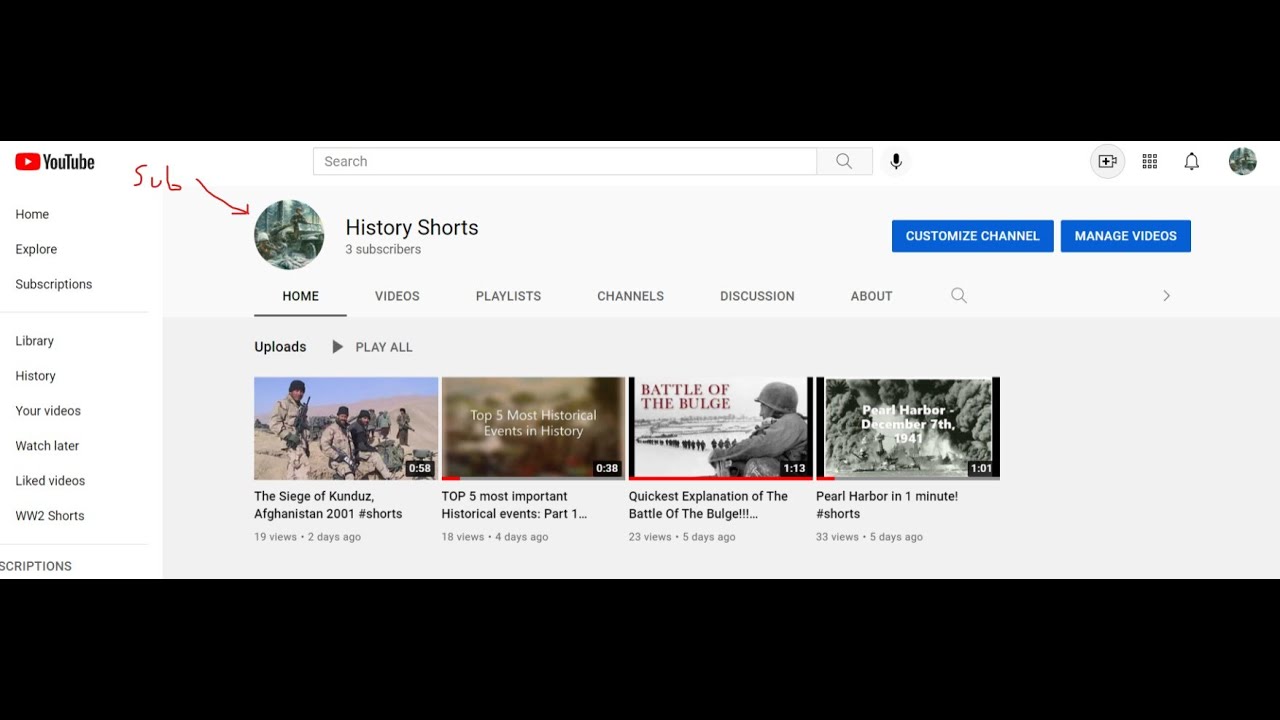This screenshot has height=720, width=1280.
Task: Open Top 5 Most Historical Events thumbnail
Action: point(533,428)
